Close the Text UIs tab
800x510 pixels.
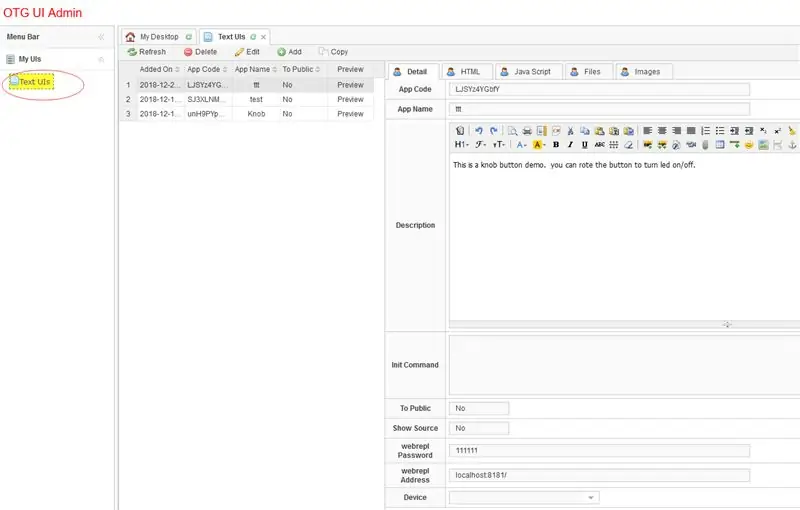(263, 37)
